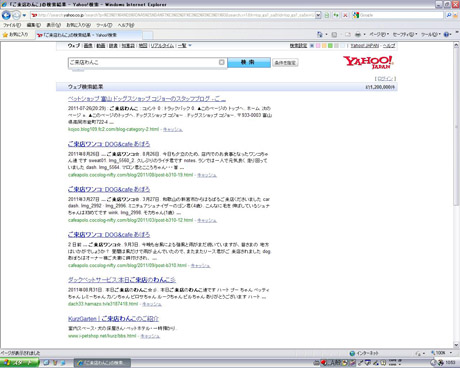Click the blue 検索 search button

point(249,62)
